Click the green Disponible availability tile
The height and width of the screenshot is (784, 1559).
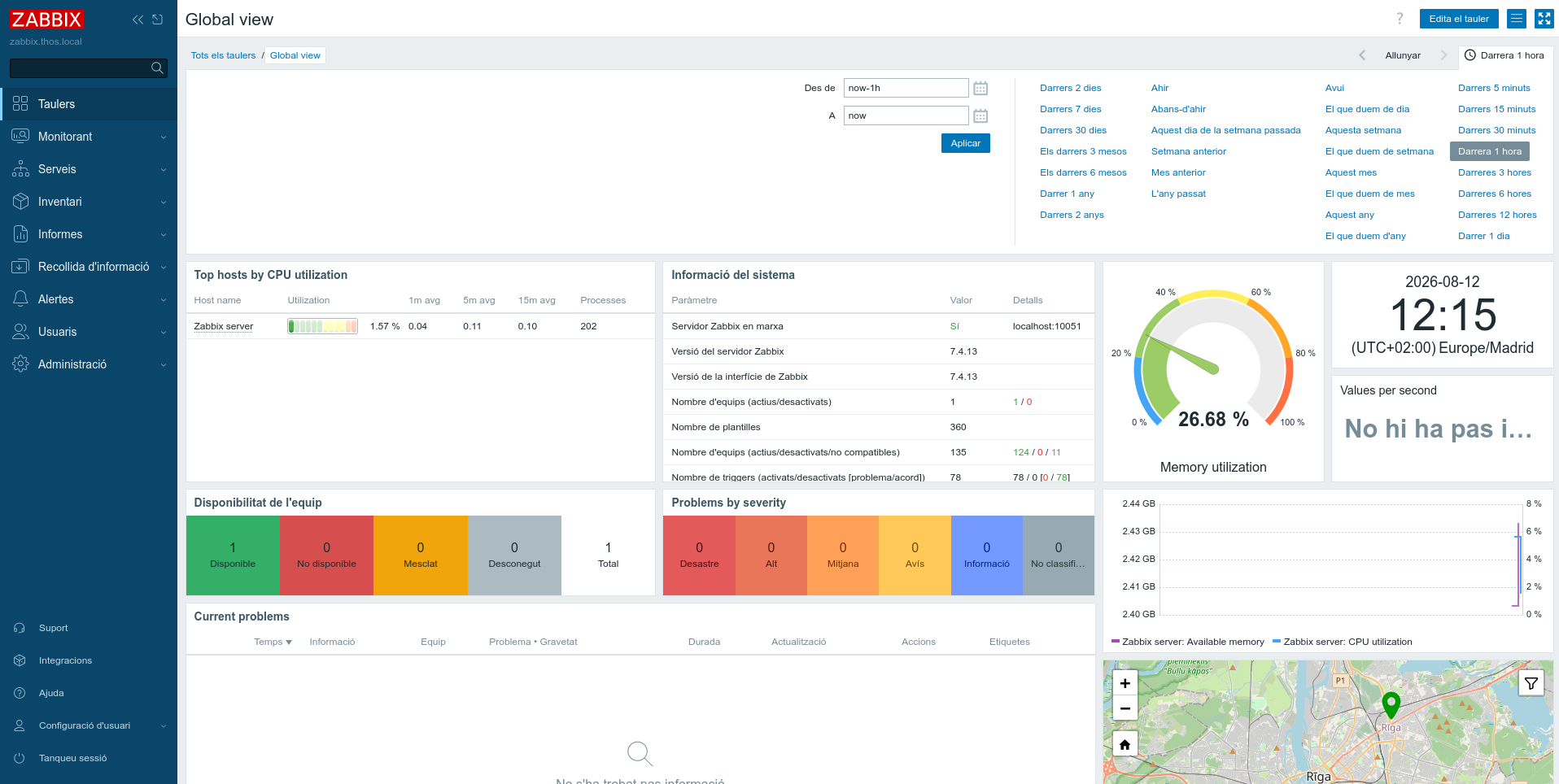[233, 555]
